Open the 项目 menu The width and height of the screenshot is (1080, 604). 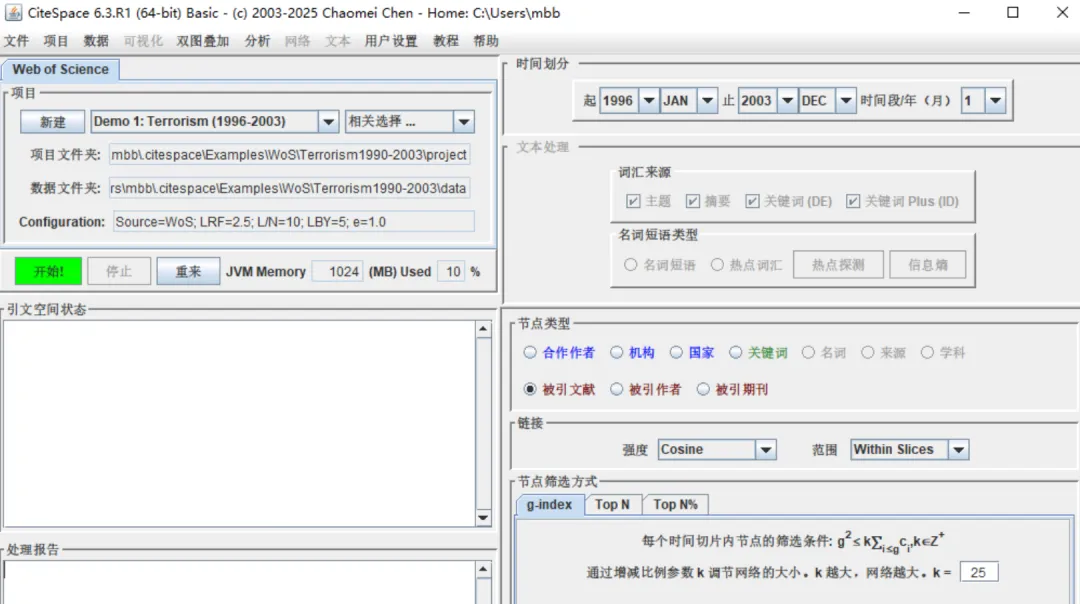[x=56, y=41]
